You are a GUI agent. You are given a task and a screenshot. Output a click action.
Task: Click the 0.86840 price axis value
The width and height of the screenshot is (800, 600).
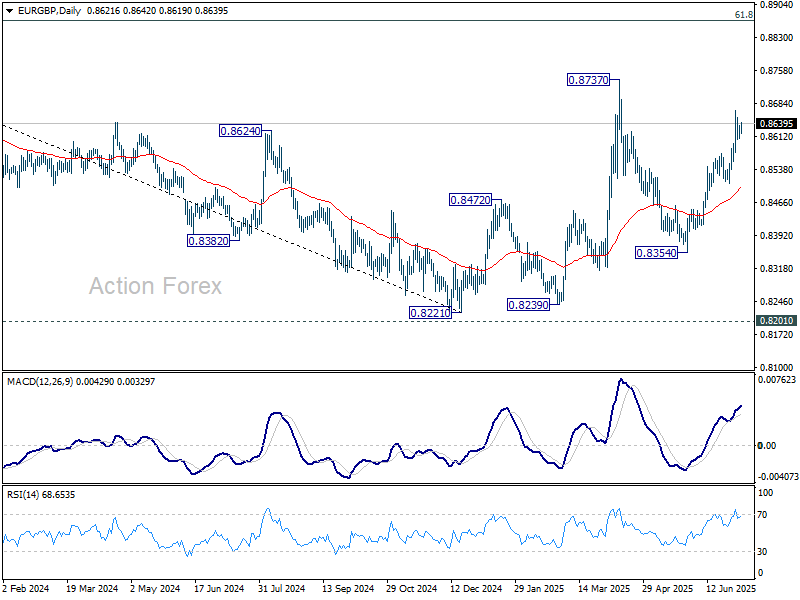(776, 104)
